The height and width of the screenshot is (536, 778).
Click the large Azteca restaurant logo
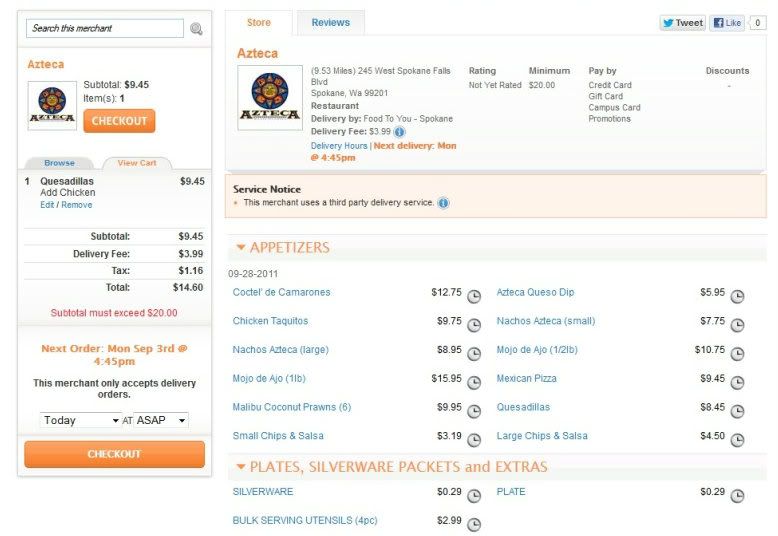pyautogui.click(x=270, y=98)
